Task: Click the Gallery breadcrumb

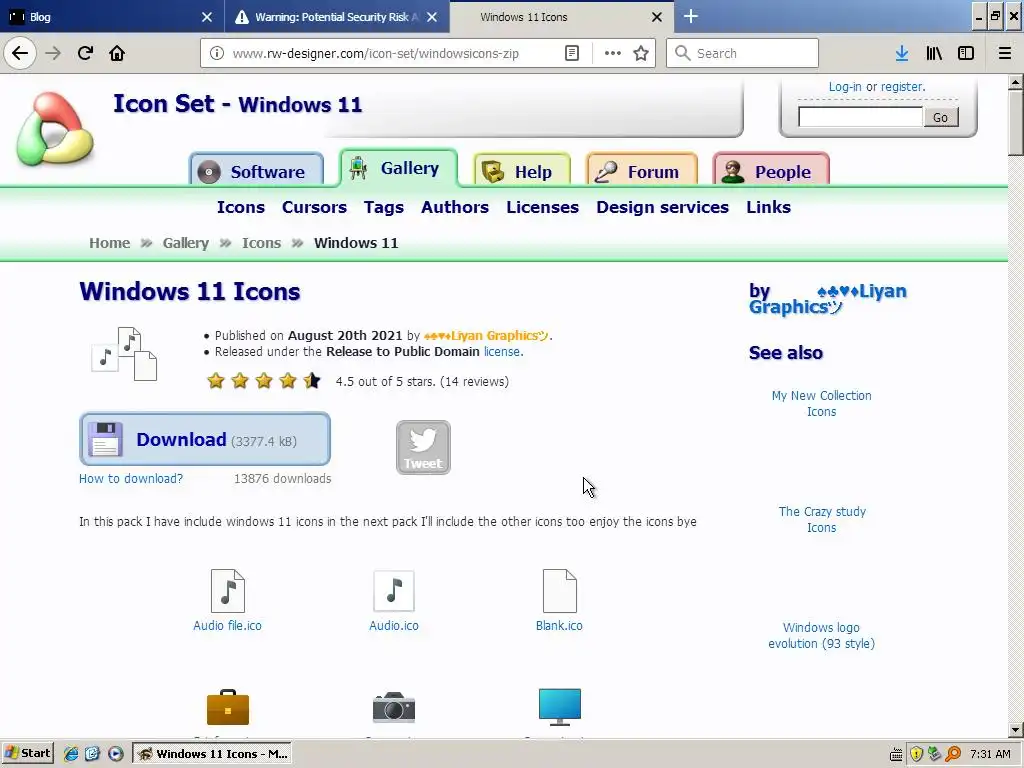Action: [185, 243]
